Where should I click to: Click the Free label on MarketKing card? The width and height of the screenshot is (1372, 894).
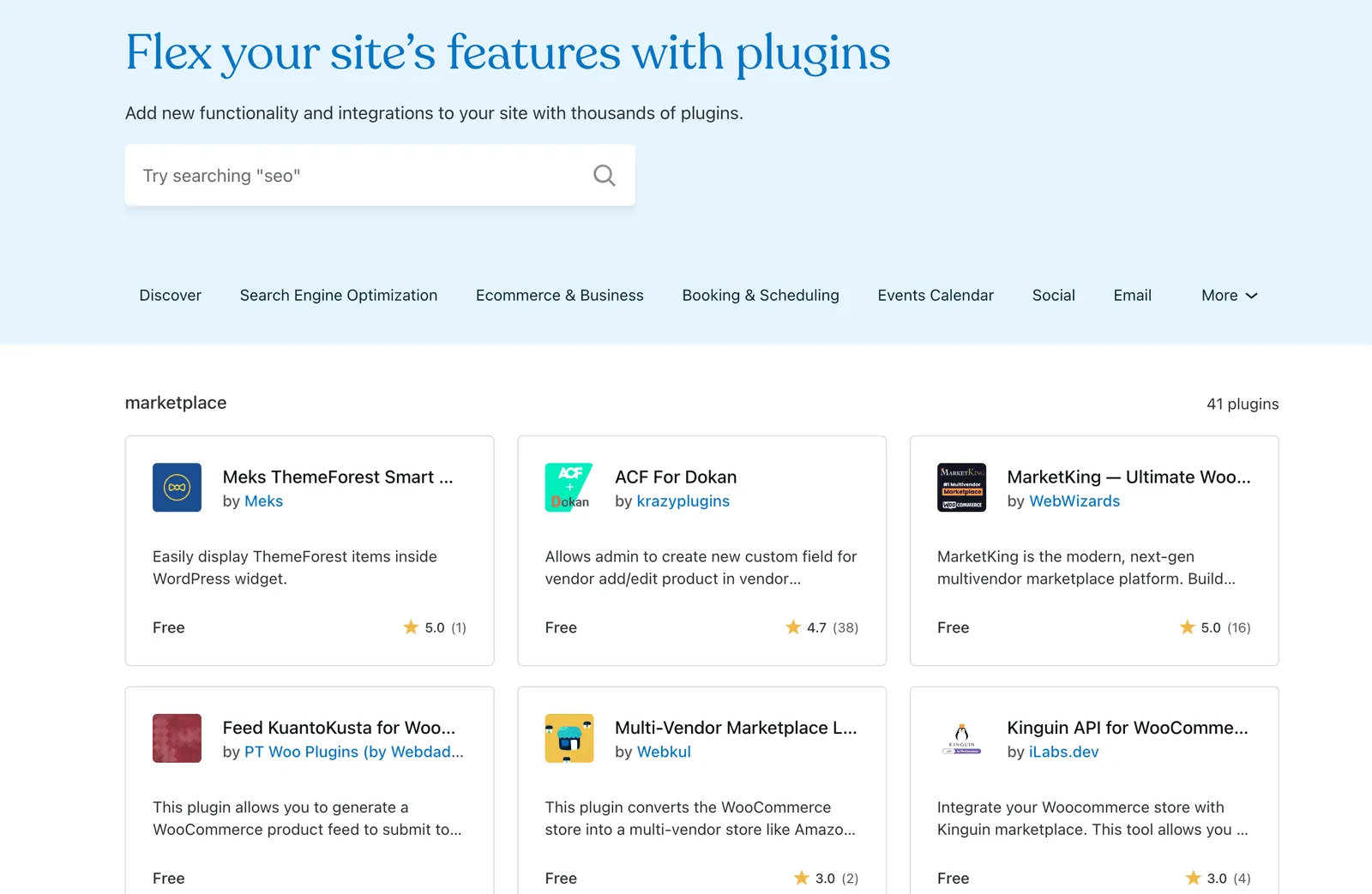[x=953, y=627]
